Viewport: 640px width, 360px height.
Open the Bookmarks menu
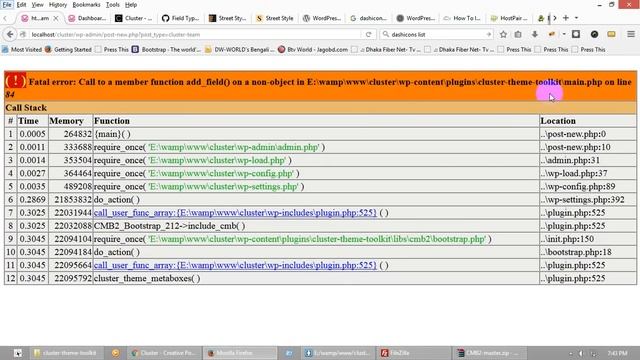86,5
